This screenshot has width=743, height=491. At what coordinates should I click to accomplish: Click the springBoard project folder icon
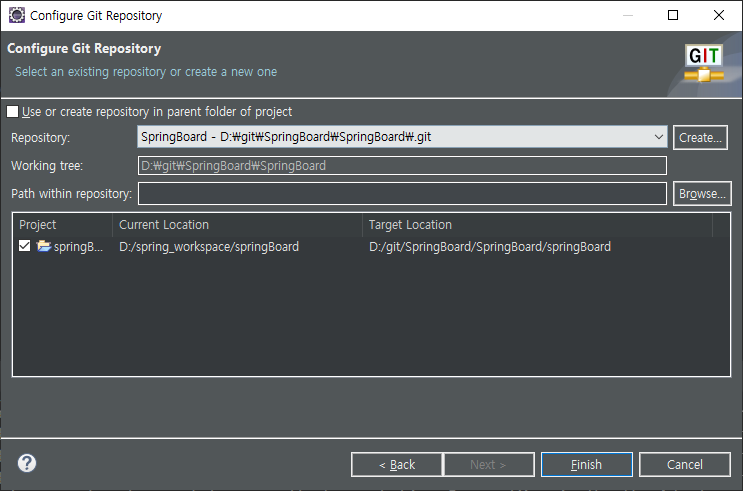(44, 246)
